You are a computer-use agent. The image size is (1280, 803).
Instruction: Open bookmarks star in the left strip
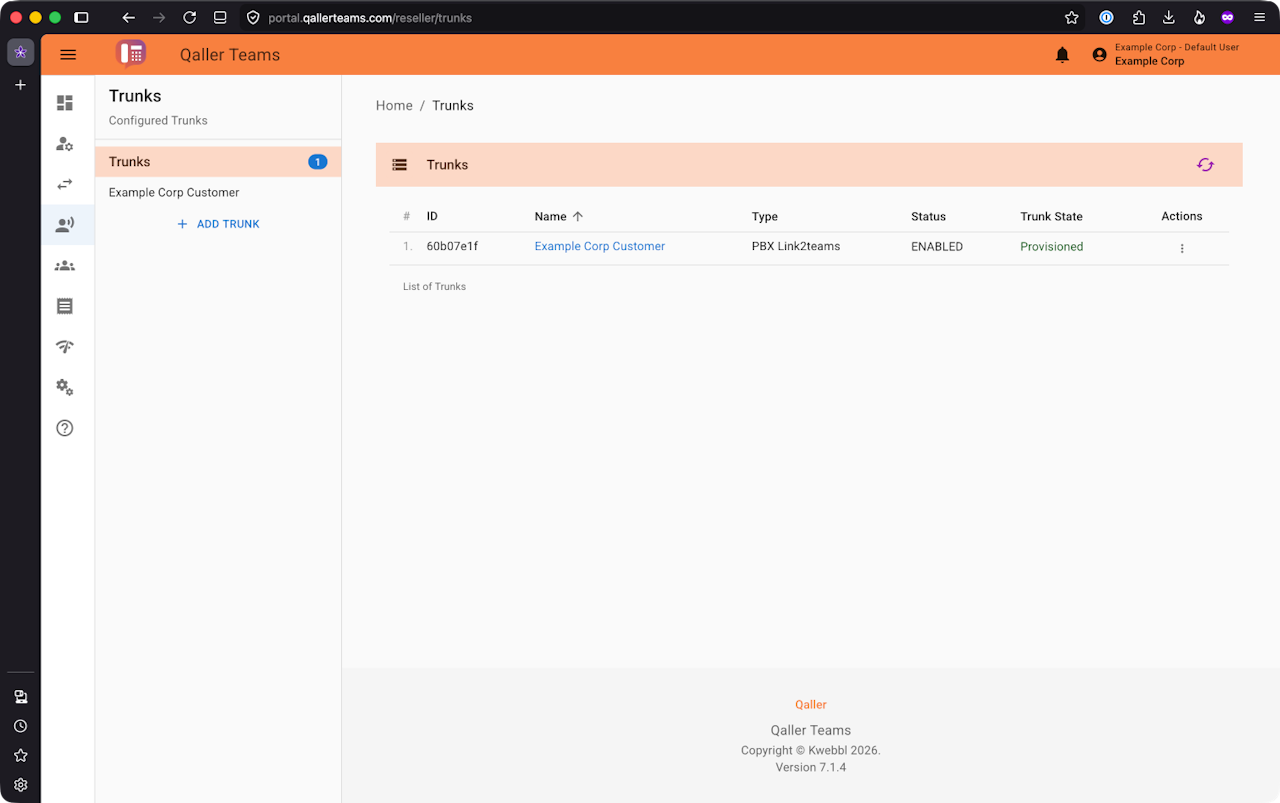click(x=20, y=755)
